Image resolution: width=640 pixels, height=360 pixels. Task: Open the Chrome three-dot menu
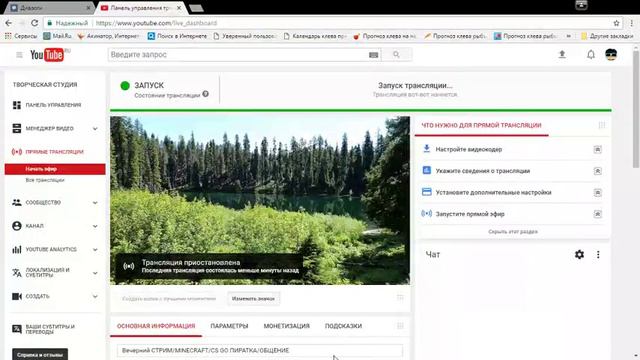(x=632, y=23)
